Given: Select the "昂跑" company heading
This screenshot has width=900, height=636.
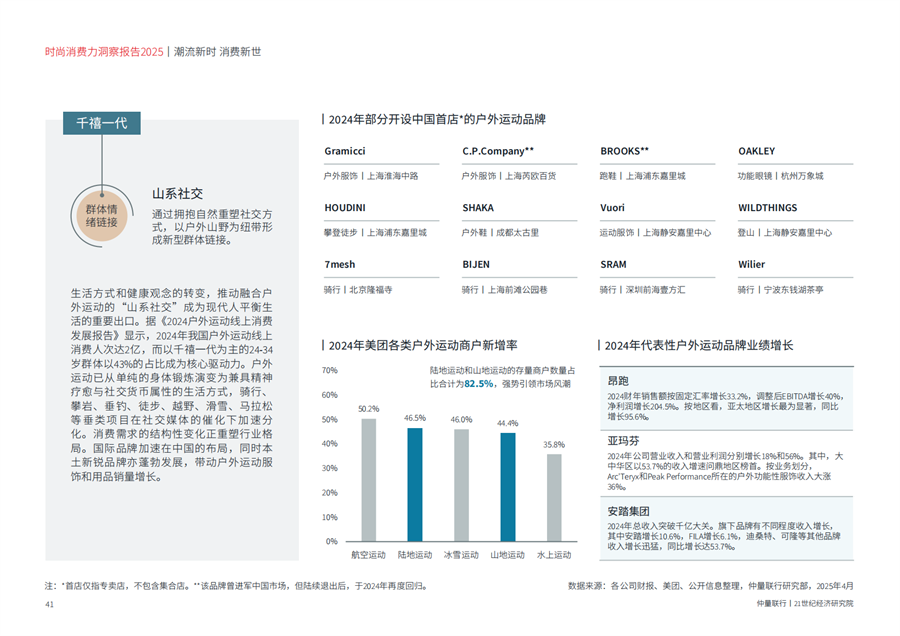Looking at the screenshot, I should 618,381.
